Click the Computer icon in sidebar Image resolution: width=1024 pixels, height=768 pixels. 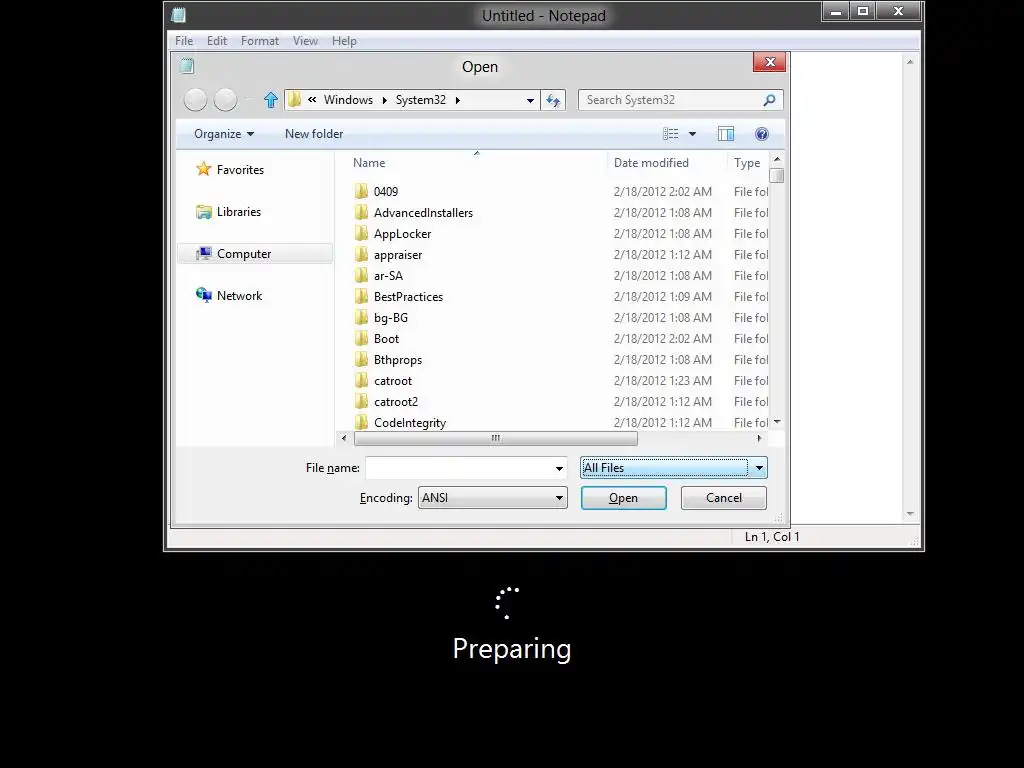coord(204,253)
